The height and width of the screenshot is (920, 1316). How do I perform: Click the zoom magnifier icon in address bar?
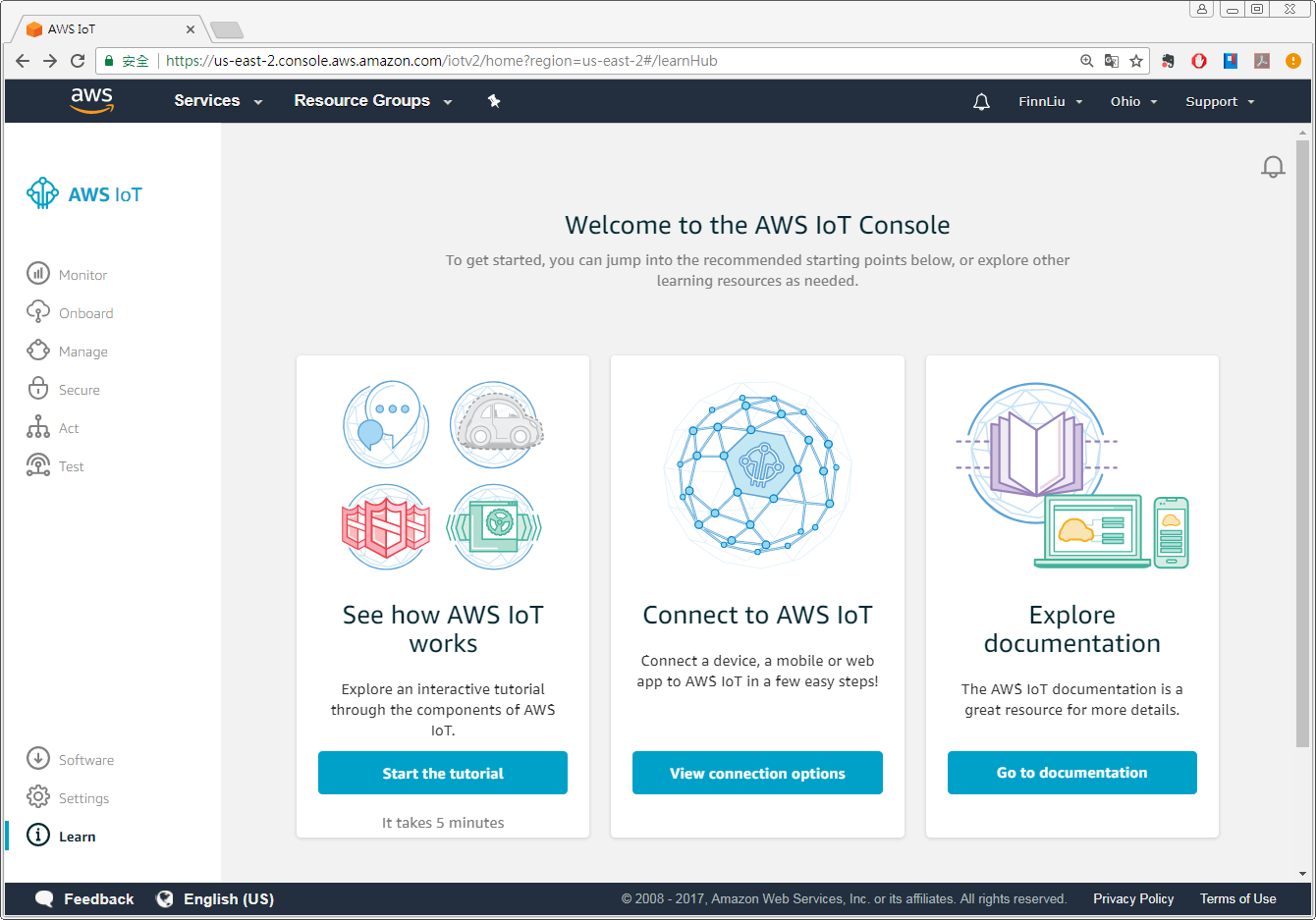[x=1087, y=61]
